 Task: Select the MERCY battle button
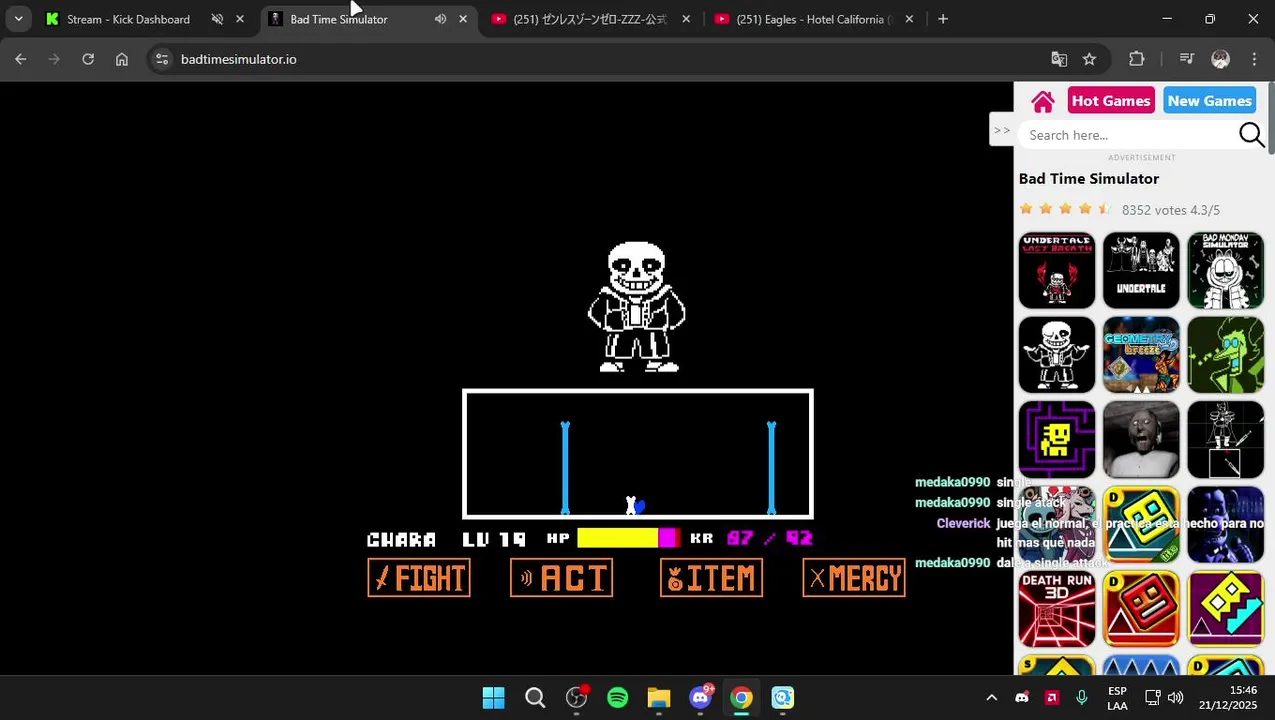pos(854,577)
